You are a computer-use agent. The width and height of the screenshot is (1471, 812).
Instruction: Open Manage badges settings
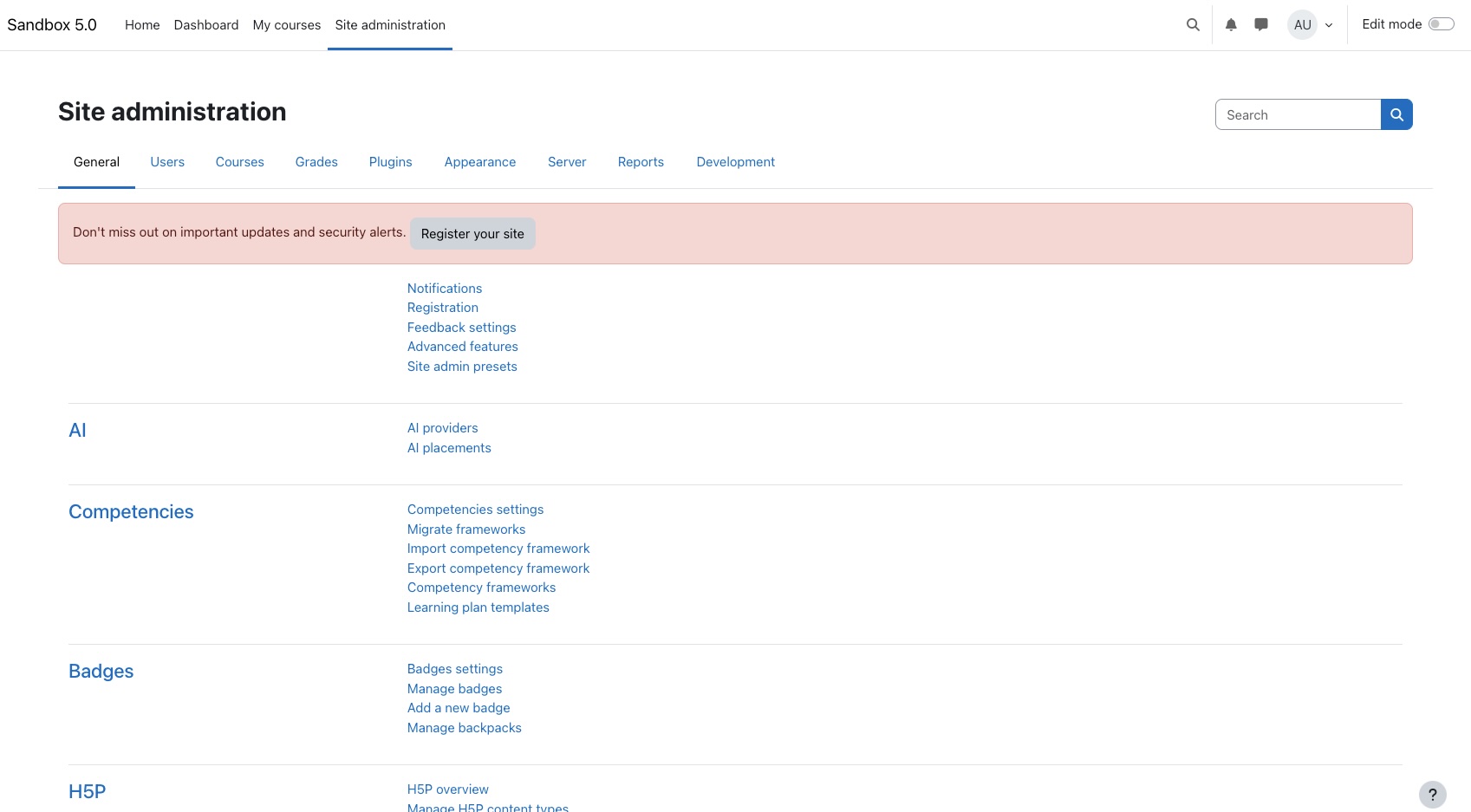point(454,688)
